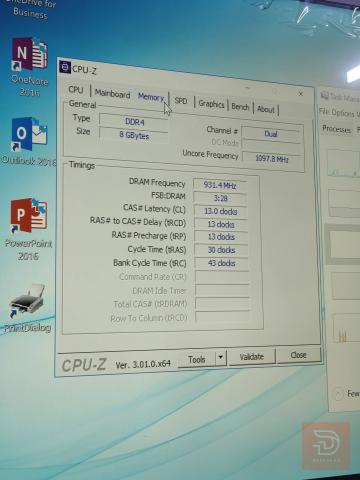Screen dimensions: 360x480
Task: Switch to the Bench tab
Action: pyautogui.click(x=240, y=107)
